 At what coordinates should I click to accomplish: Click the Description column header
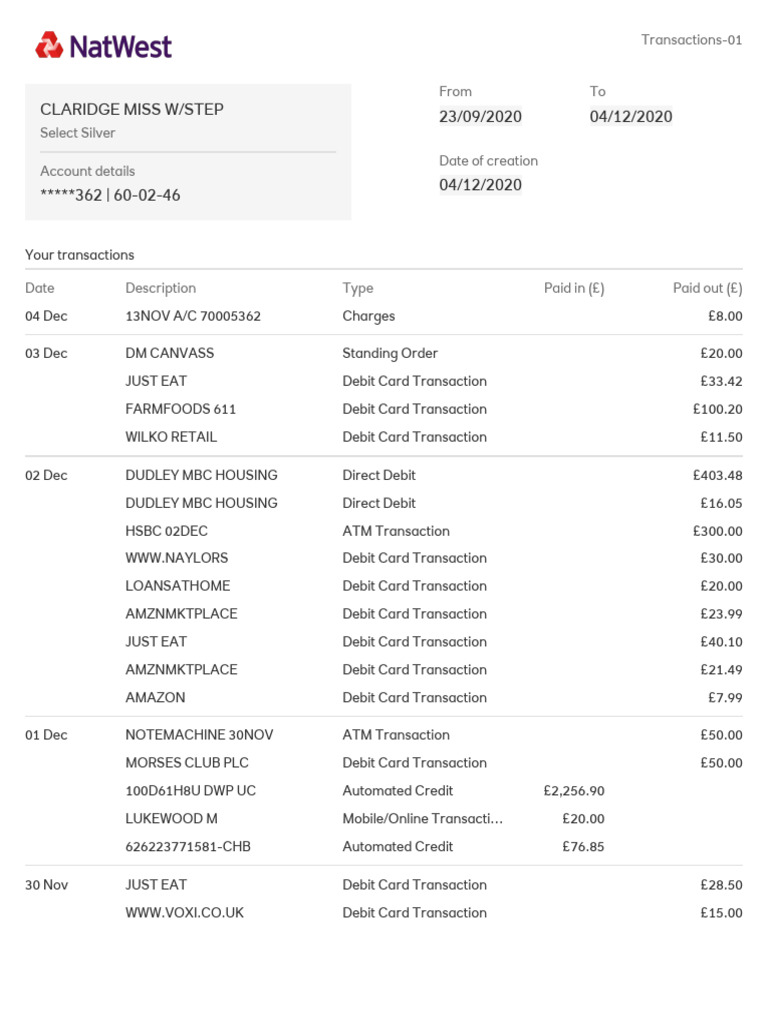click(x=161, y=288)
